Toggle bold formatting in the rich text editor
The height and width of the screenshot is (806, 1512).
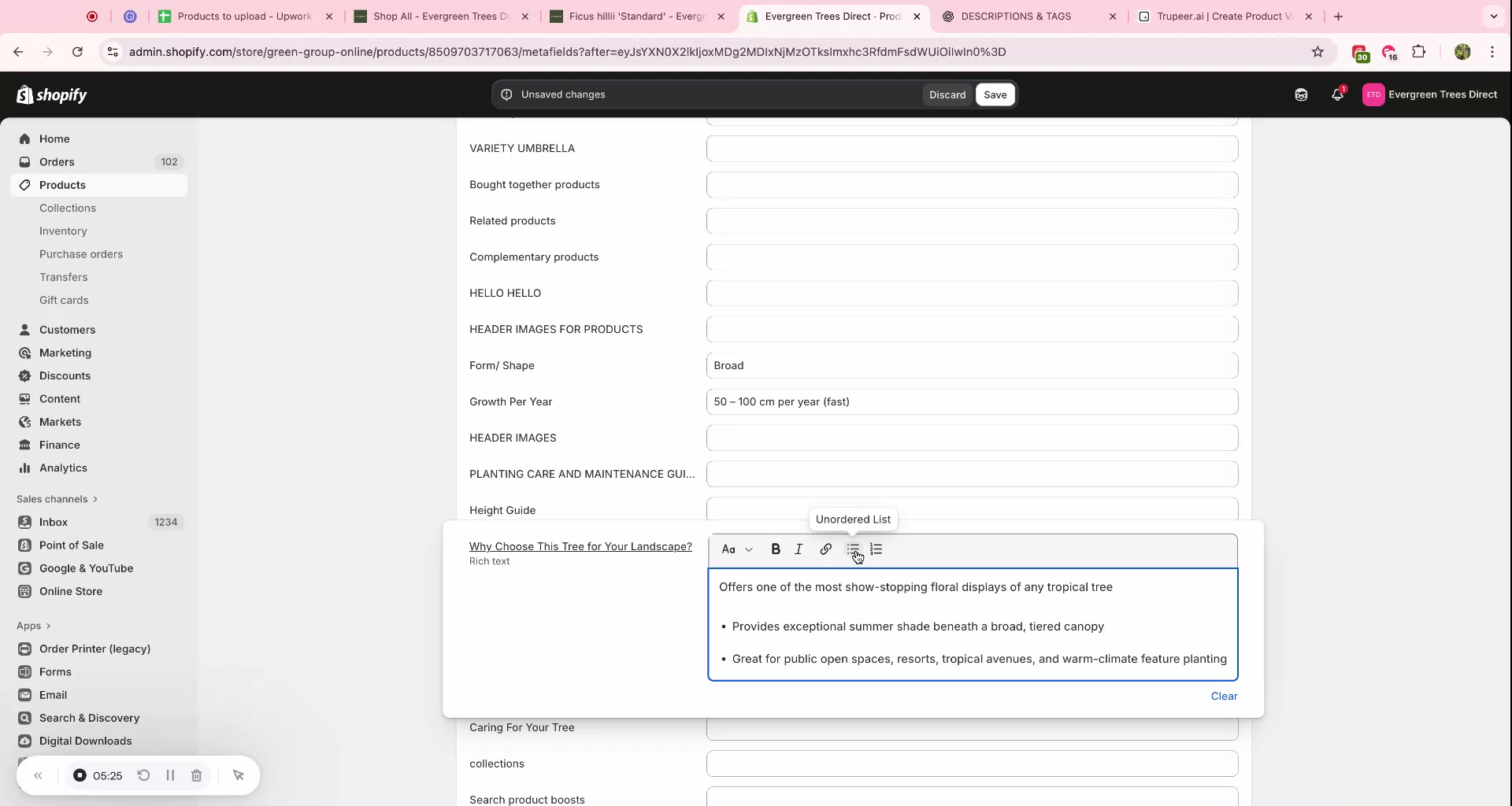tap(776, 549)
